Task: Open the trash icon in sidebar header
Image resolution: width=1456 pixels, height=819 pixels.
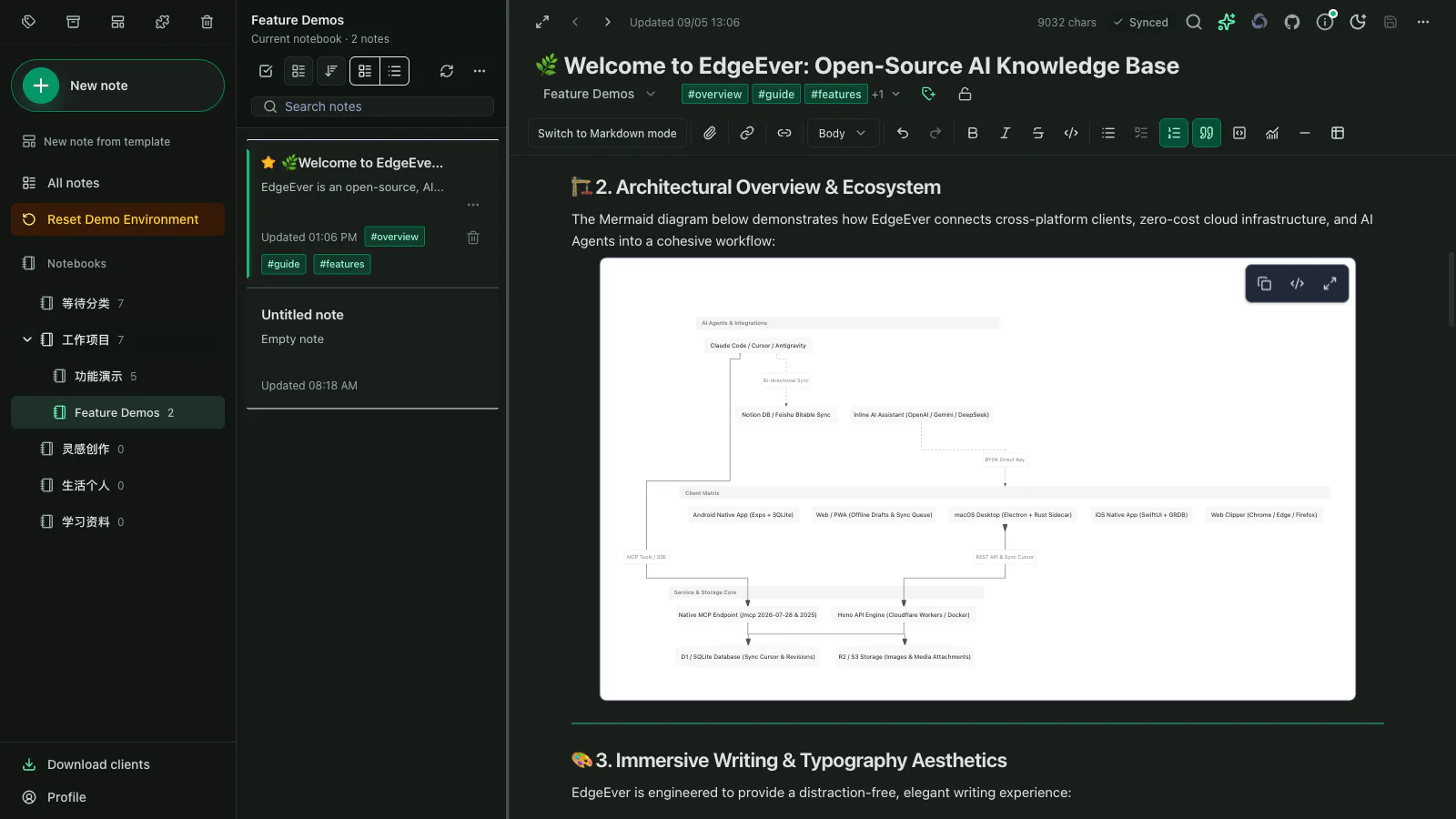Action: click(207, 22)
